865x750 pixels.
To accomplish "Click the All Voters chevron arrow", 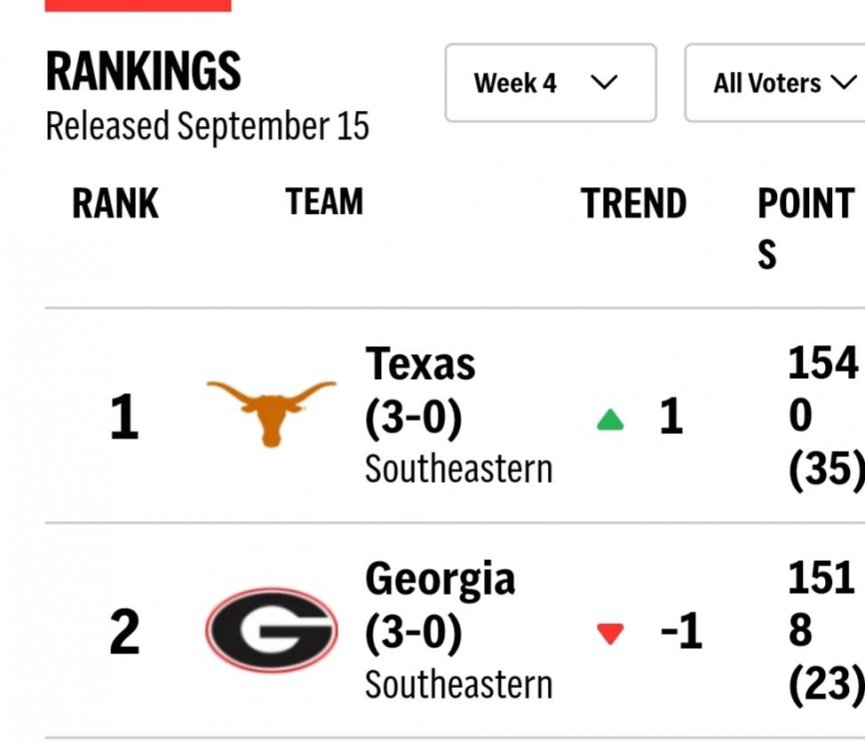I will point(843,83).
